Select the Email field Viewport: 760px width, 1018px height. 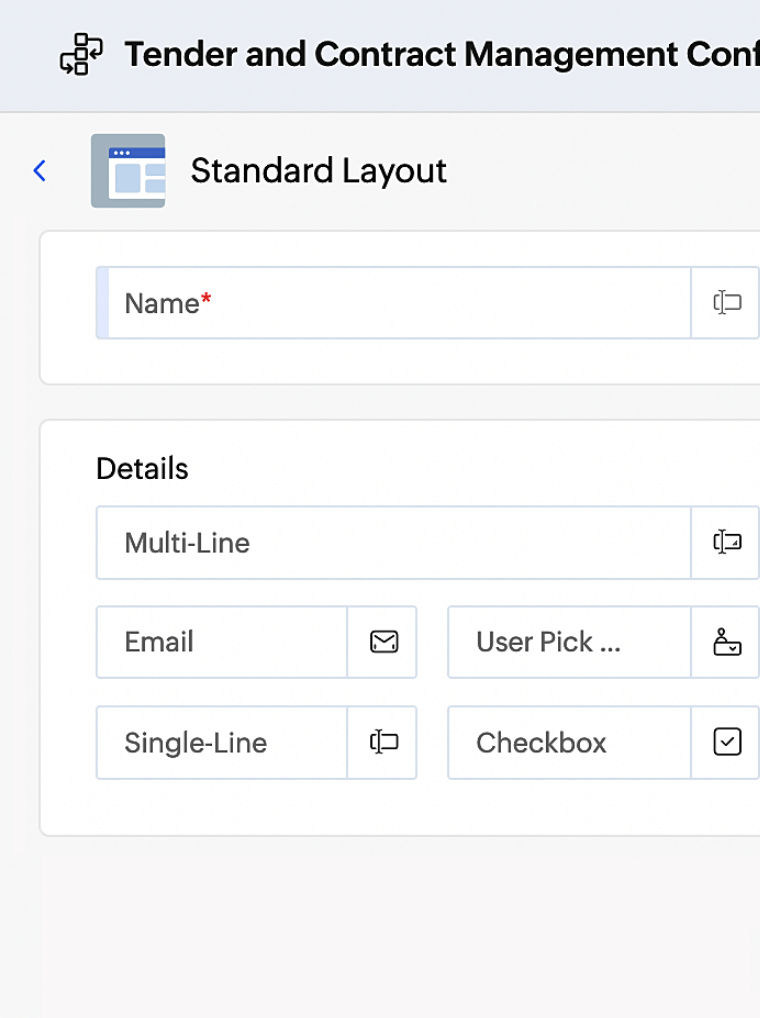[x=222, y=642]
